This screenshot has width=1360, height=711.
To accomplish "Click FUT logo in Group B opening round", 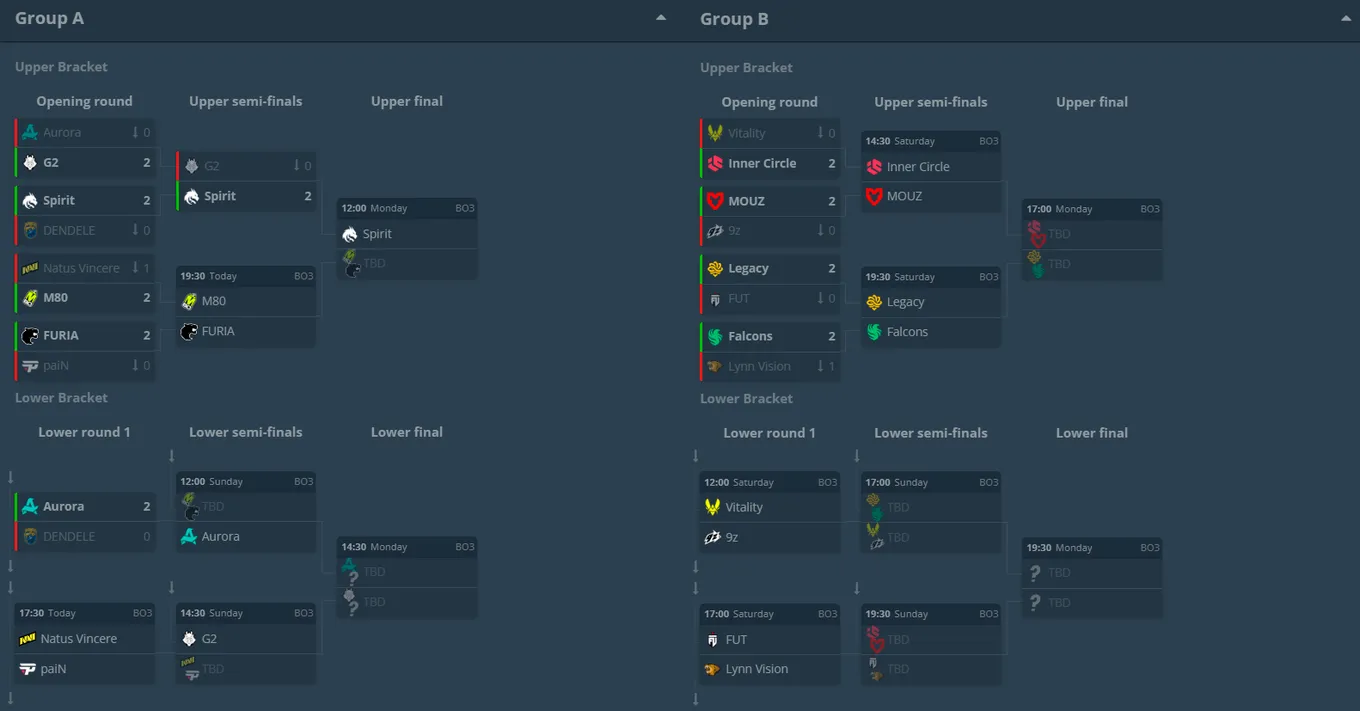I will pyautogui.click(x=715, y=298).
